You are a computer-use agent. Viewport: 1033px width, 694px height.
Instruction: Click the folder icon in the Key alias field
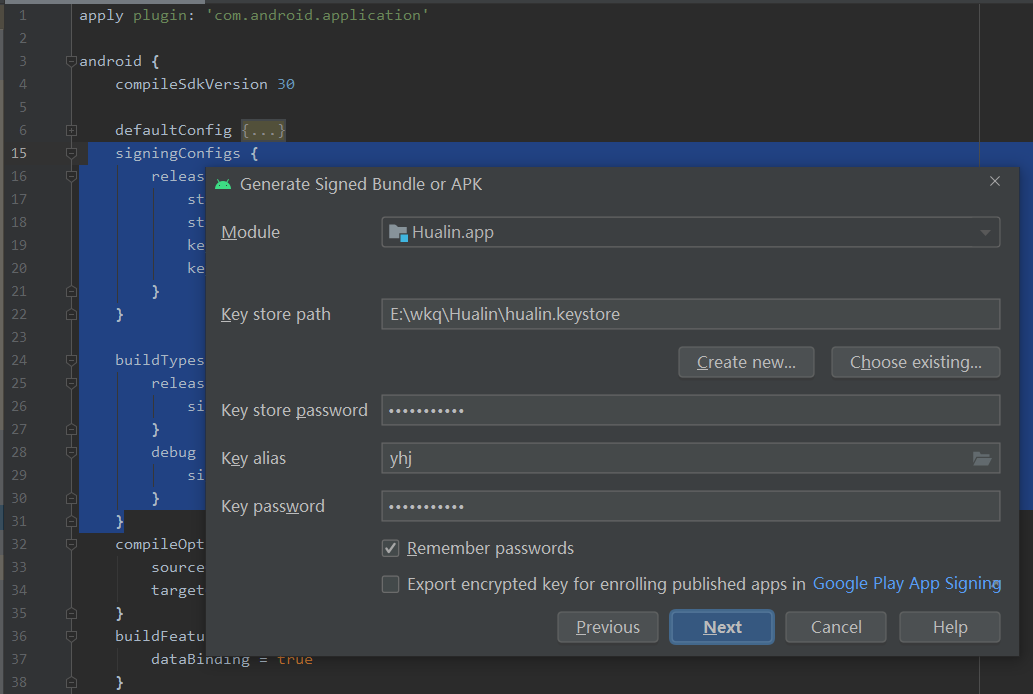pos(982,458)
